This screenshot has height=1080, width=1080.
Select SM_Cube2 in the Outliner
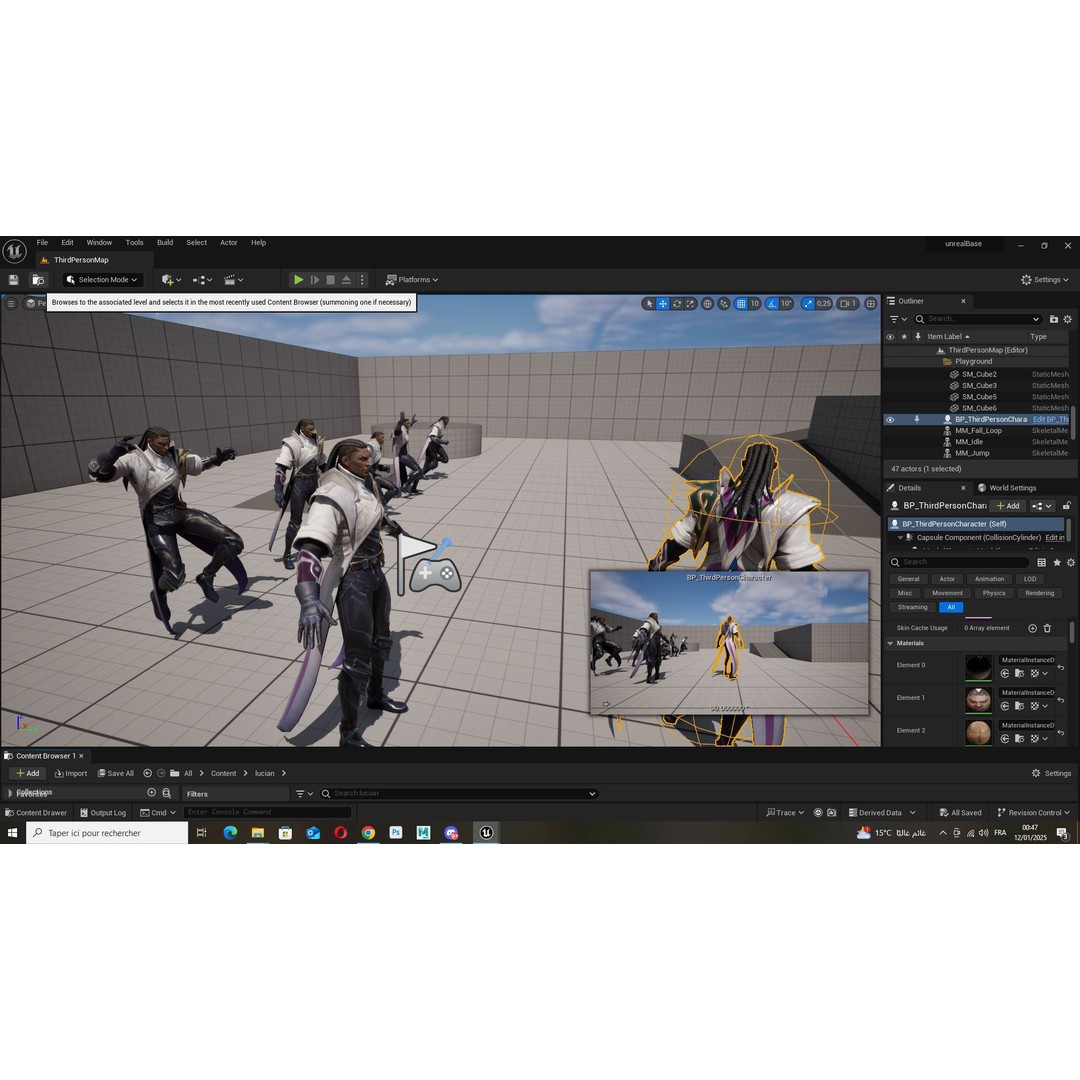pos(979,374)
